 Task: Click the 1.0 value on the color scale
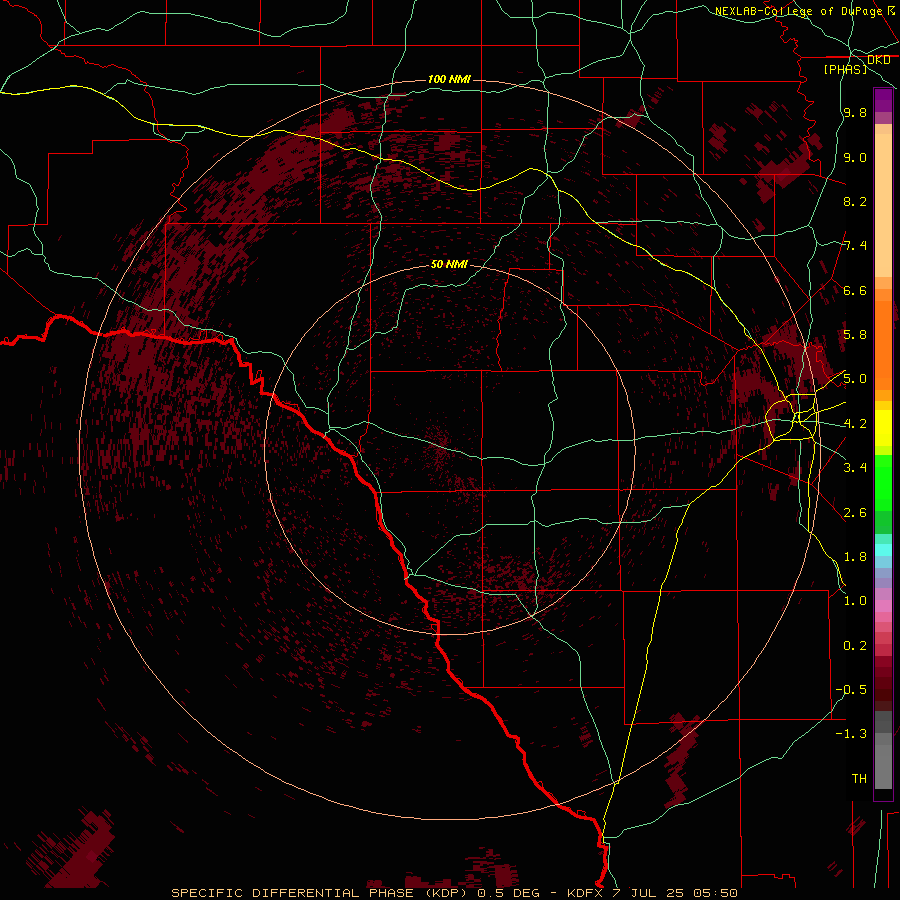(x=855, y=601)
